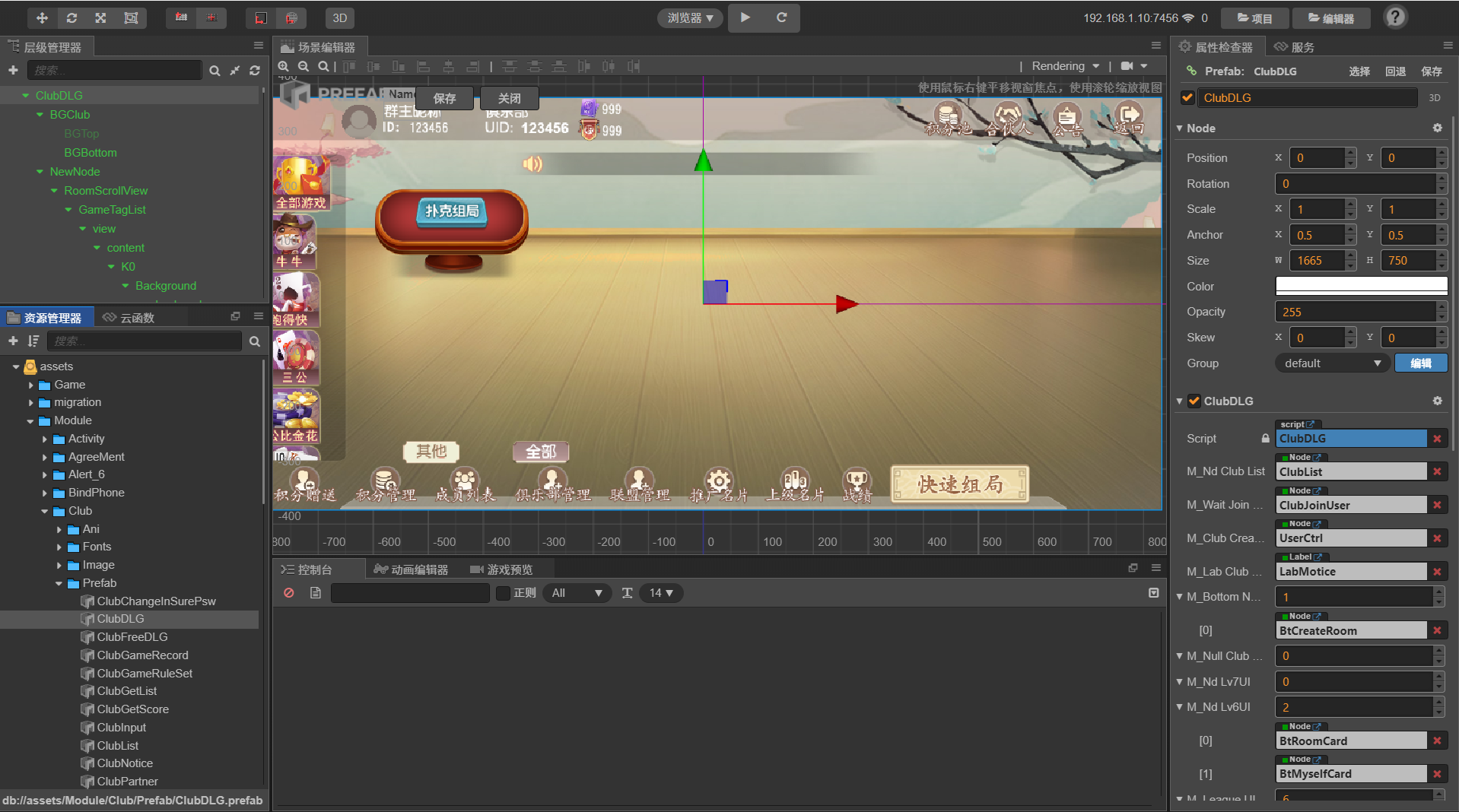Select the RoomScrollView node in hierarchy

click(106, 191)
